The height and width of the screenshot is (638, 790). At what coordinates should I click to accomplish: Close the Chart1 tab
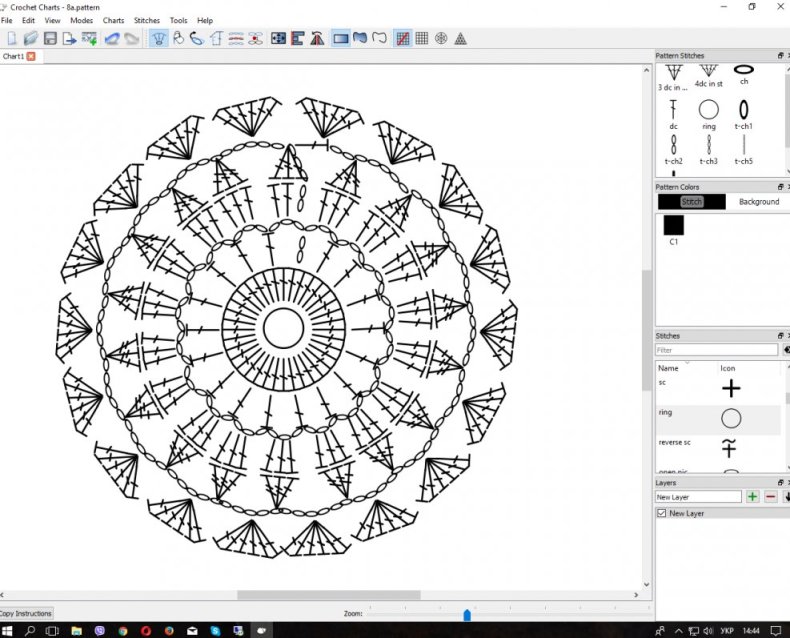pyautogui.click(x=31, y=56)
